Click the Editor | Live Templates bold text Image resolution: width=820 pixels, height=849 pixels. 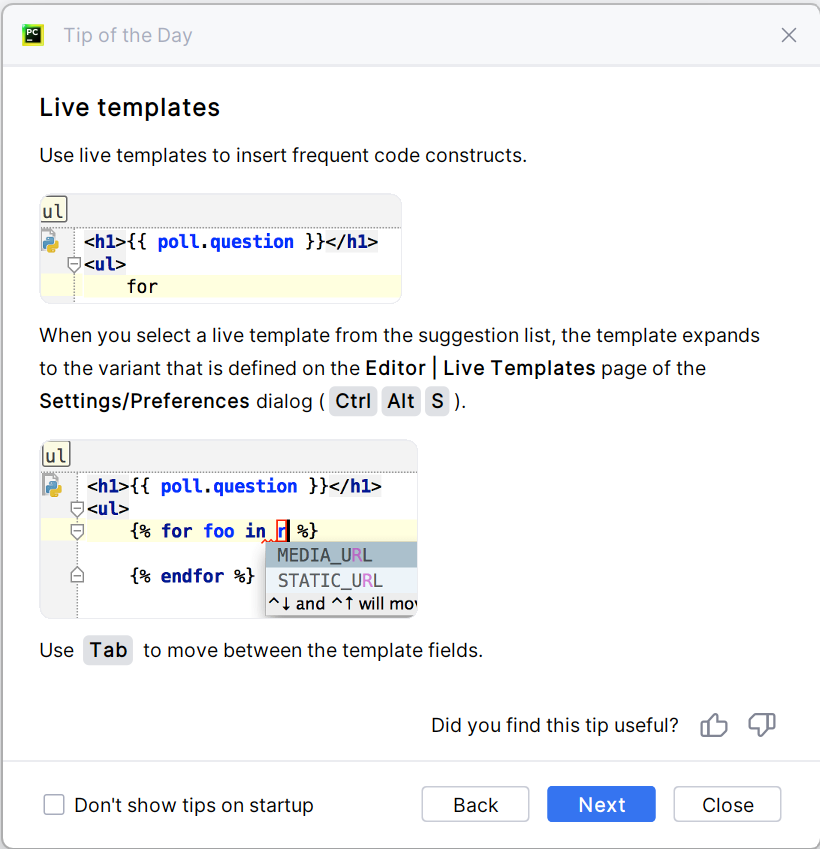coord(480,368)
